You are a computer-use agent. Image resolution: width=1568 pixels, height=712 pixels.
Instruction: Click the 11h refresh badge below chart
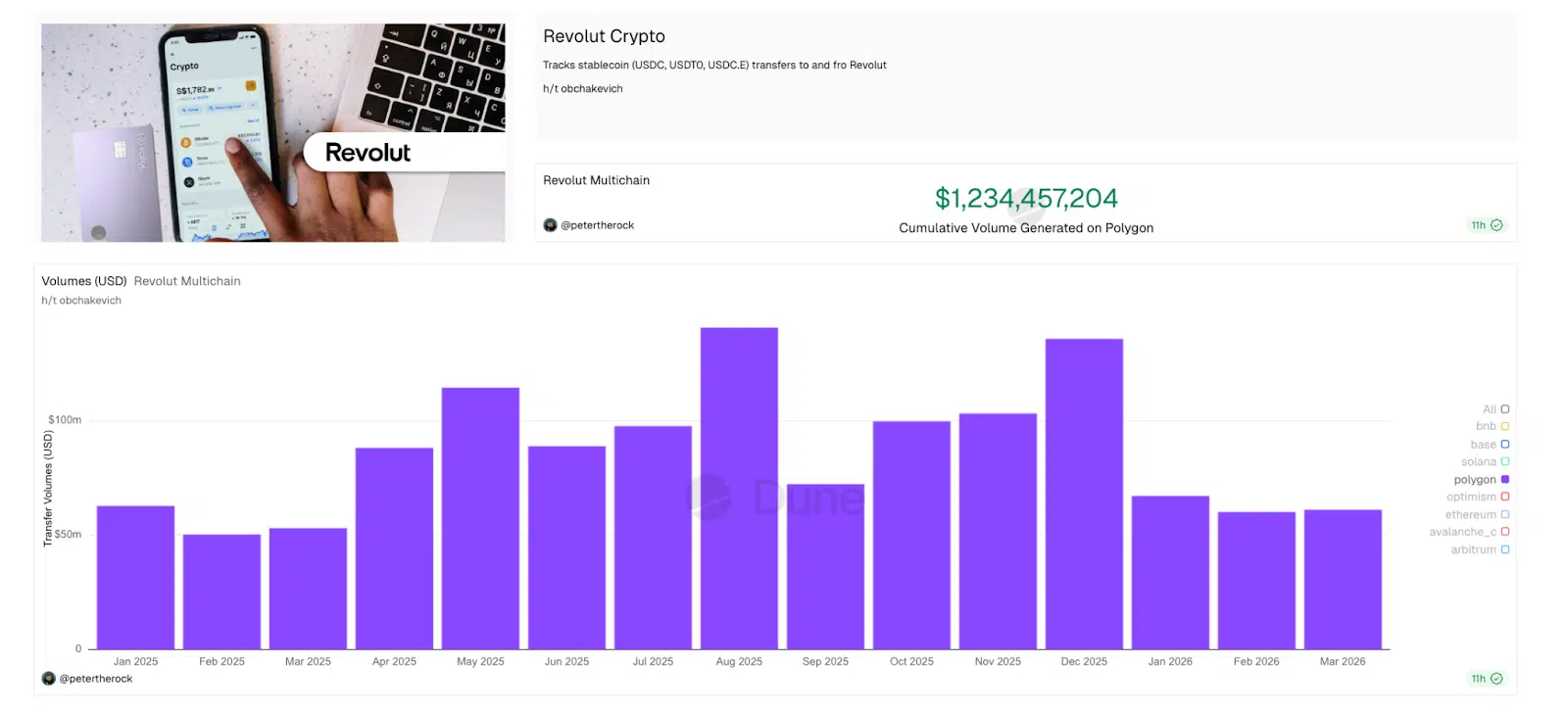coord(1487,679)
